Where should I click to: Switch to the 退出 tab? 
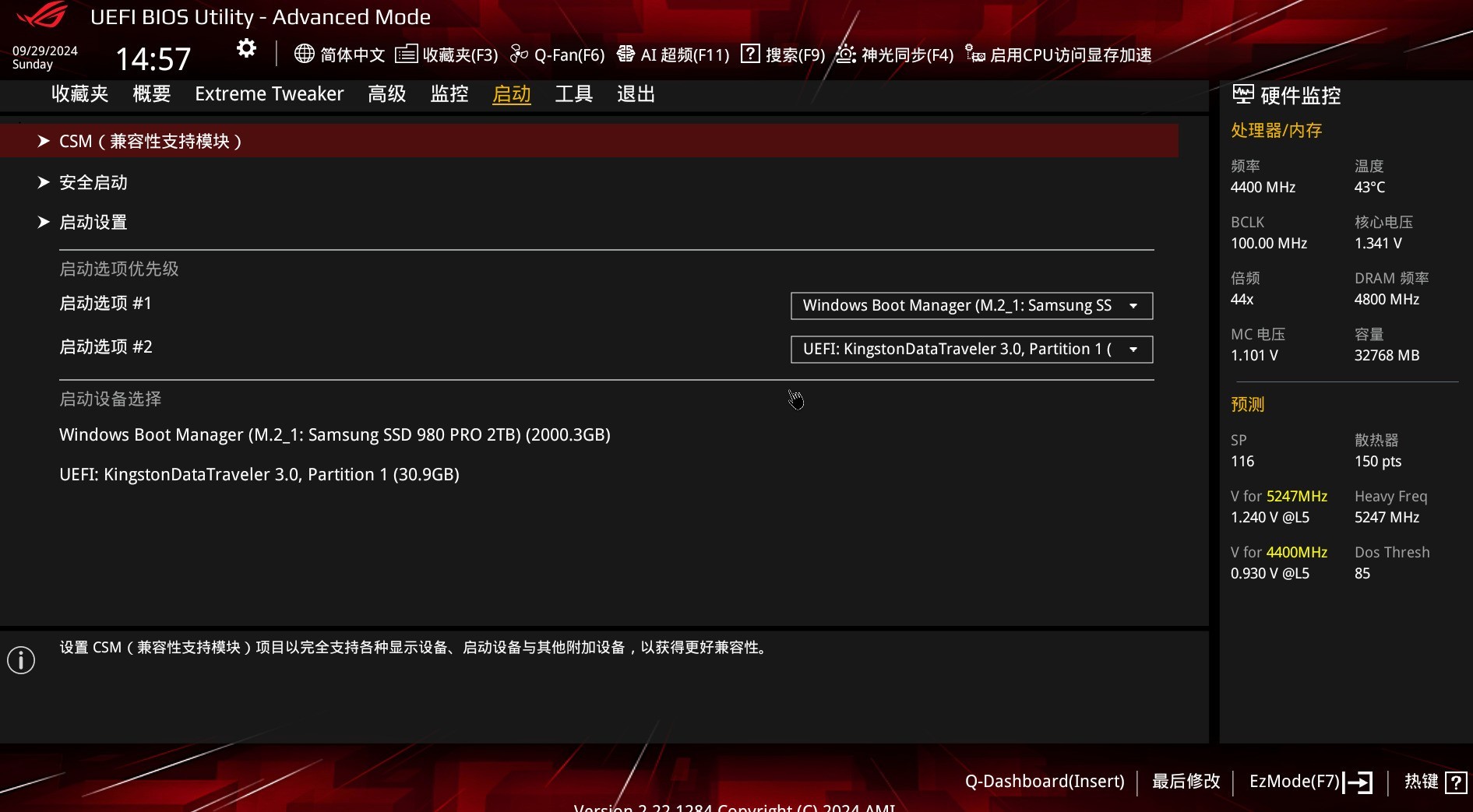tap(636, 94)
